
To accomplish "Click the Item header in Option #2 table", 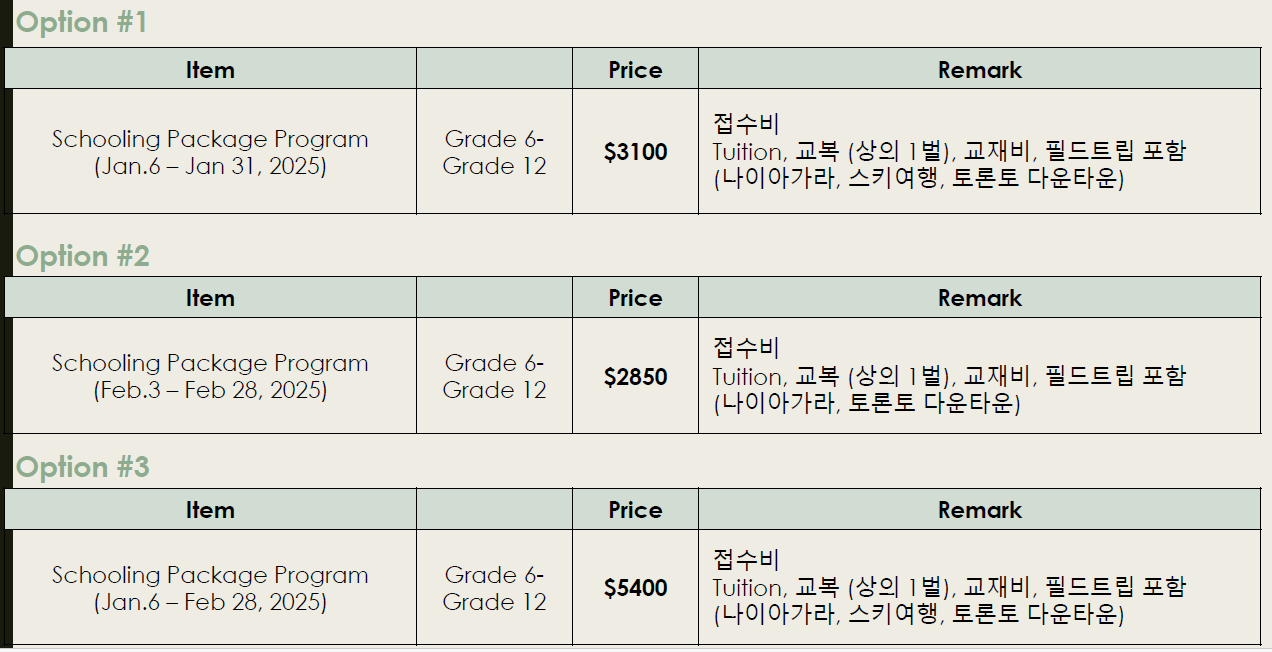I will pyautogui.click(x=210, y=298).
